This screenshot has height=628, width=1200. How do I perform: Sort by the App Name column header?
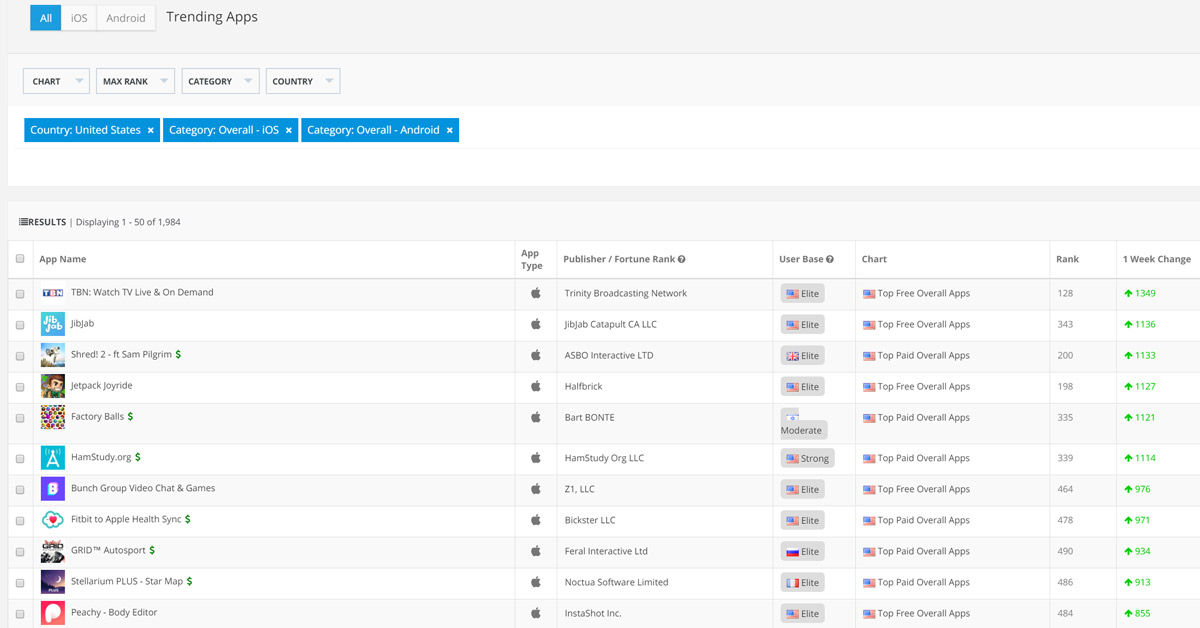pos(63,259)
